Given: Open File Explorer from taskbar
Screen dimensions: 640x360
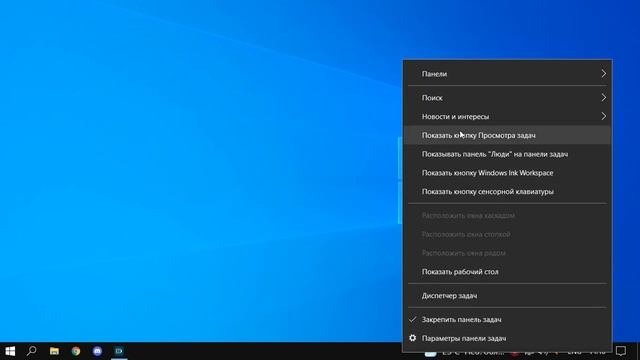Looking at the screenshot, I should coord(54,351).
